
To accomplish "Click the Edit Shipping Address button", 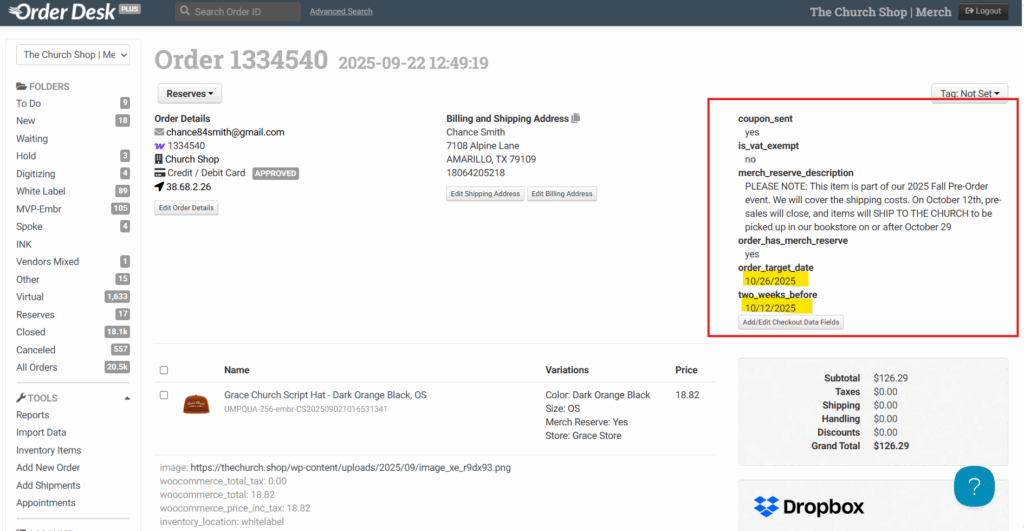I will (484, 194).
